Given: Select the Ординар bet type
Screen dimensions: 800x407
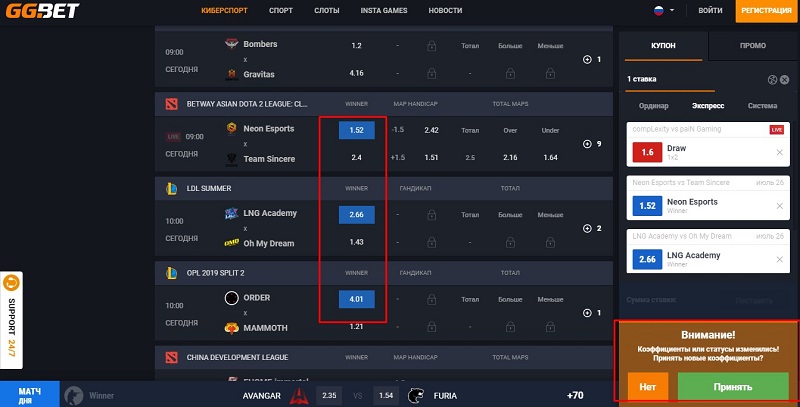Looking at the screenshot, I should pyautogui.click(x=653, y=105).
